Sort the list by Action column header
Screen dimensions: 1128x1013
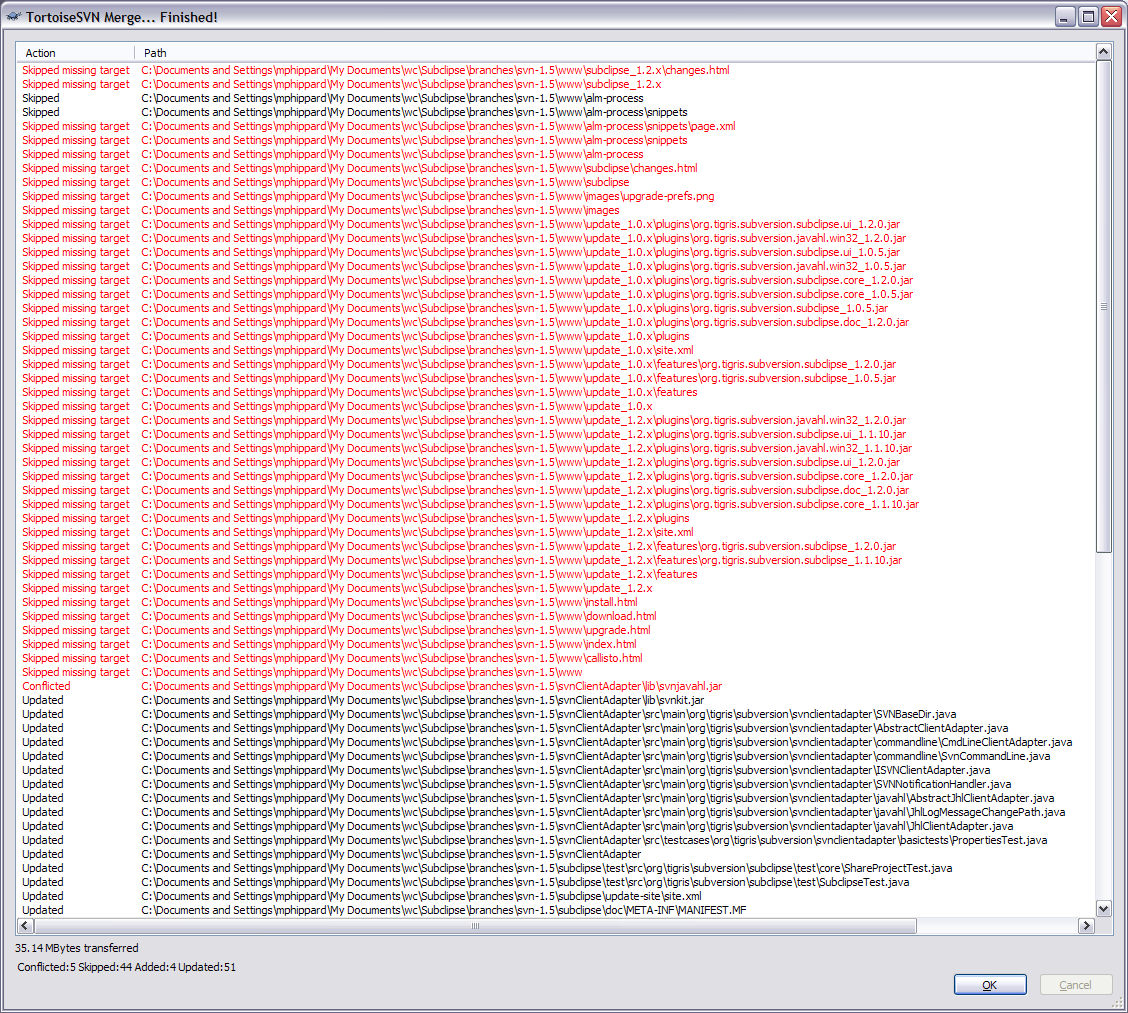75,53
